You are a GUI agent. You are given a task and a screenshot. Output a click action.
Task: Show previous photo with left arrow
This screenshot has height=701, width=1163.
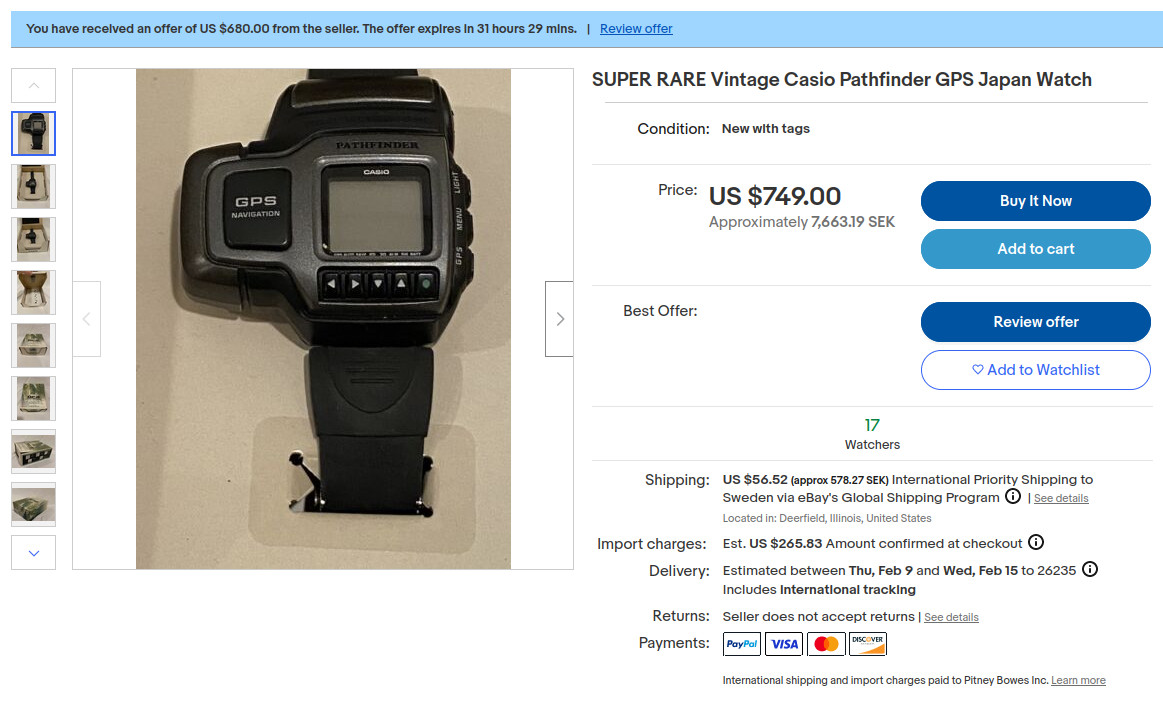point(87,319)
